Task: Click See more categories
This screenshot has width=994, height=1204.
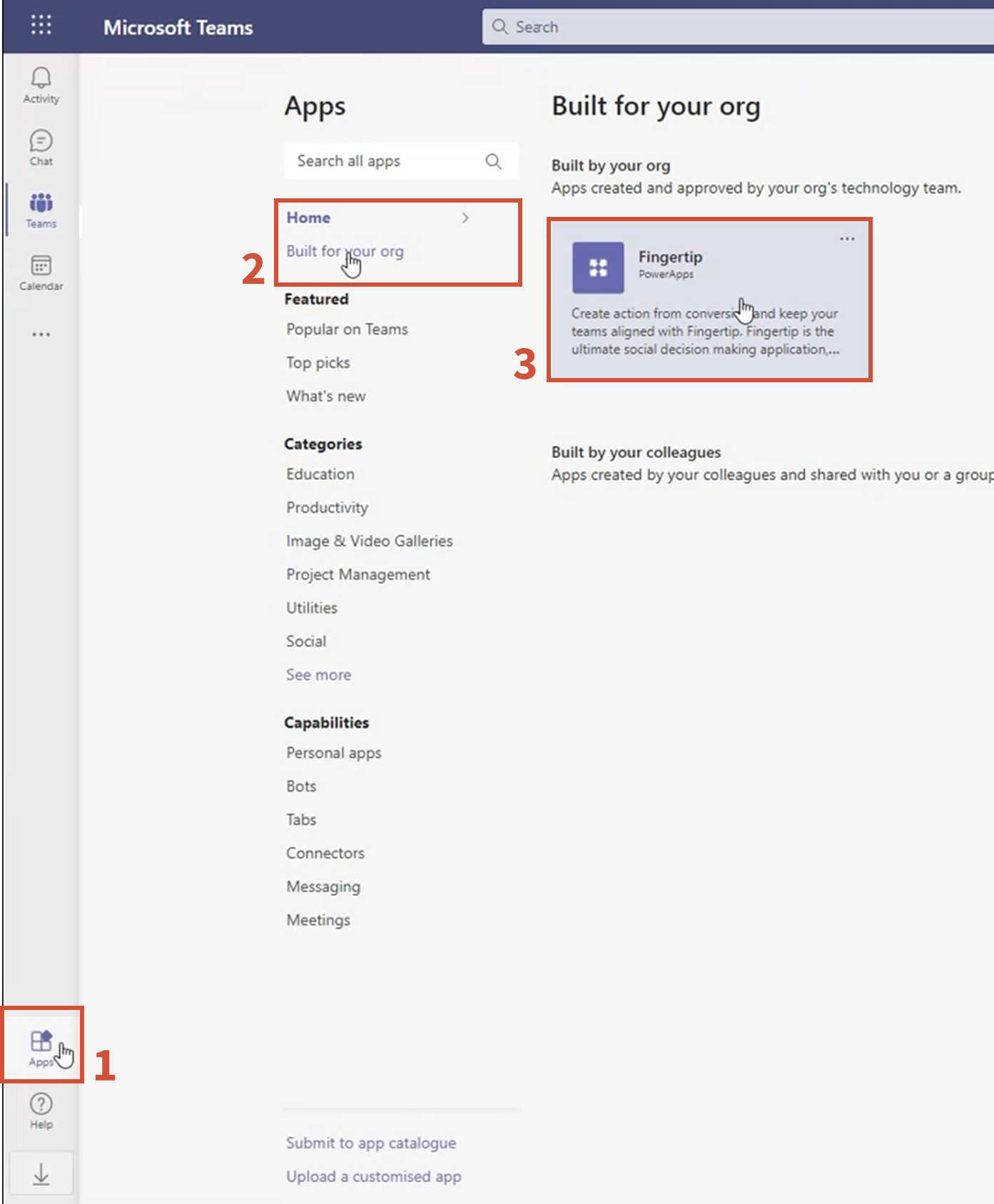Action: point(319,675)
